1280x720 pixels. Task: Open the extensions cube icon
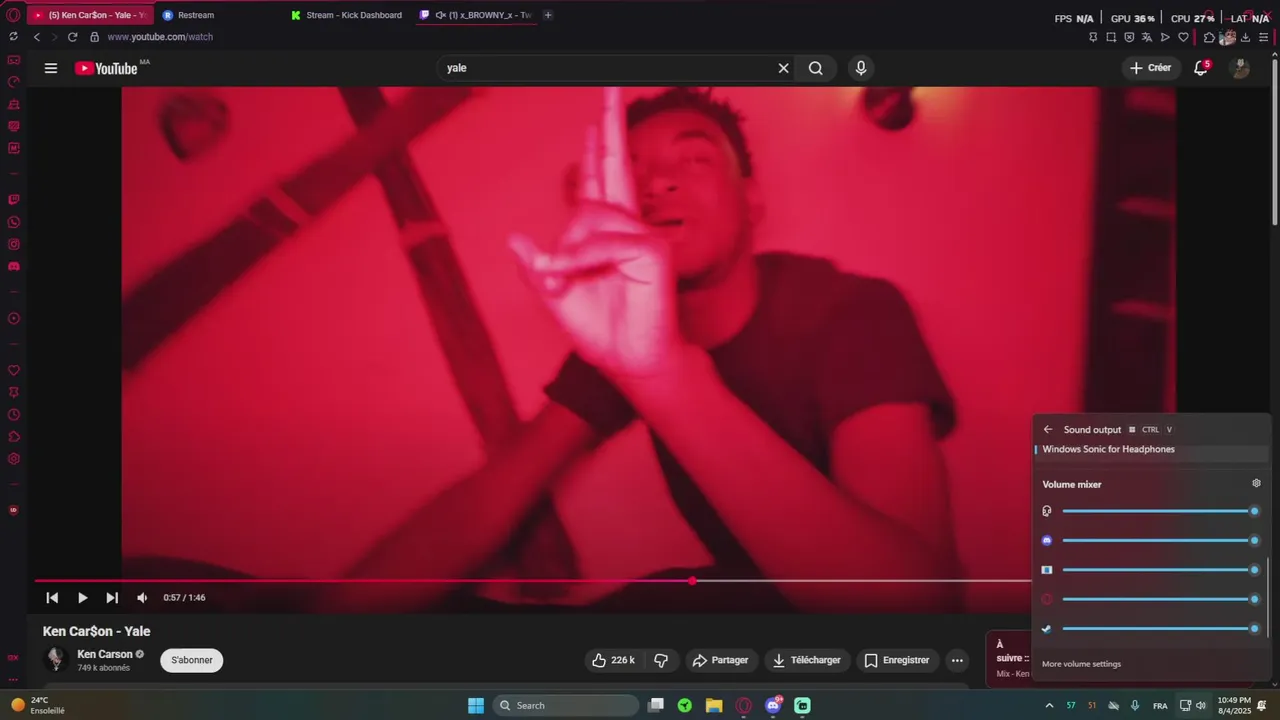1209,37
